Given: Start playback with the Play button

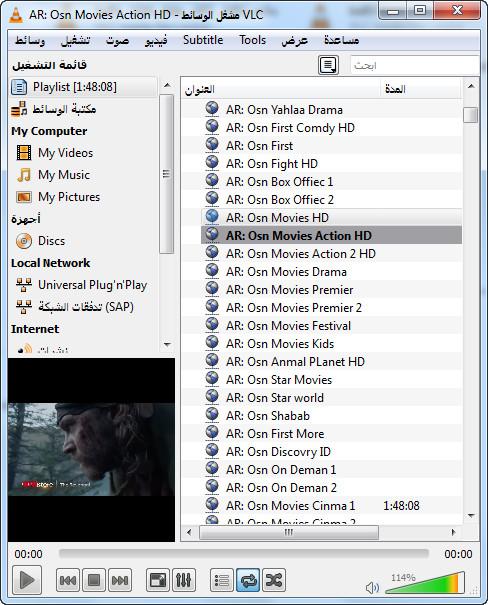Looking at the screenshot, I should 27,580.
